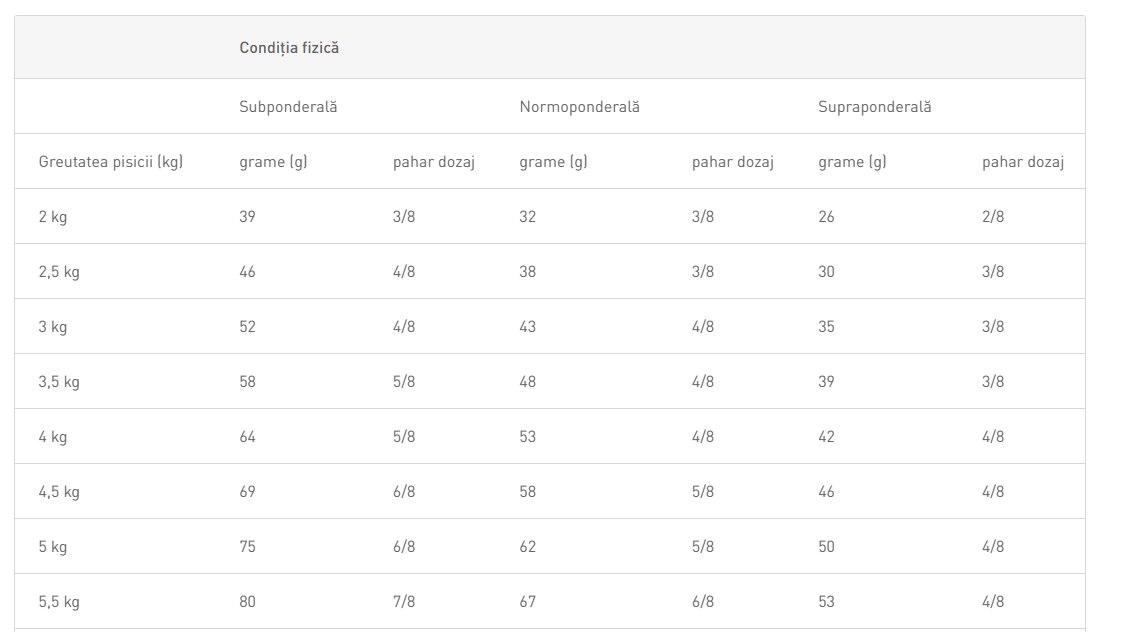This screenshot has width=1133, height=632.
Task: Select the 43 grams cell
Action: (x=528, y=326)
